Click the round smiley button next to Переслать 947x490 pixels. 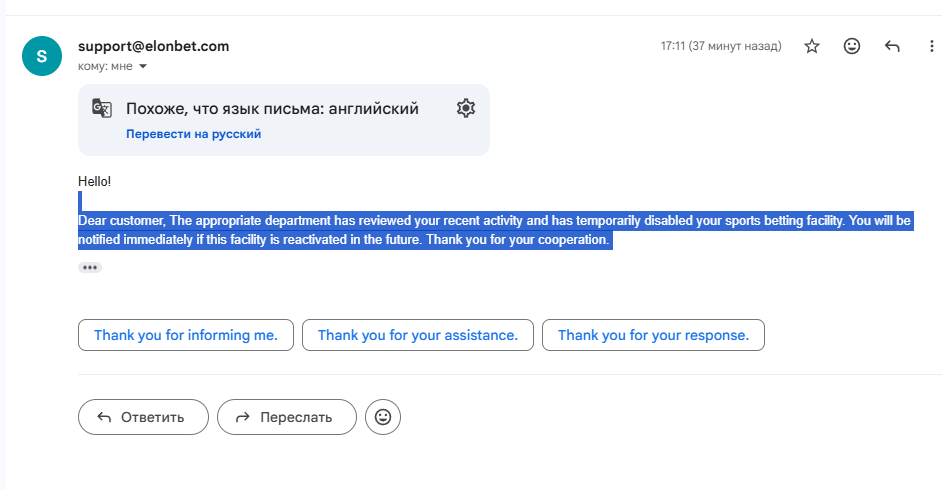(383, 417)
